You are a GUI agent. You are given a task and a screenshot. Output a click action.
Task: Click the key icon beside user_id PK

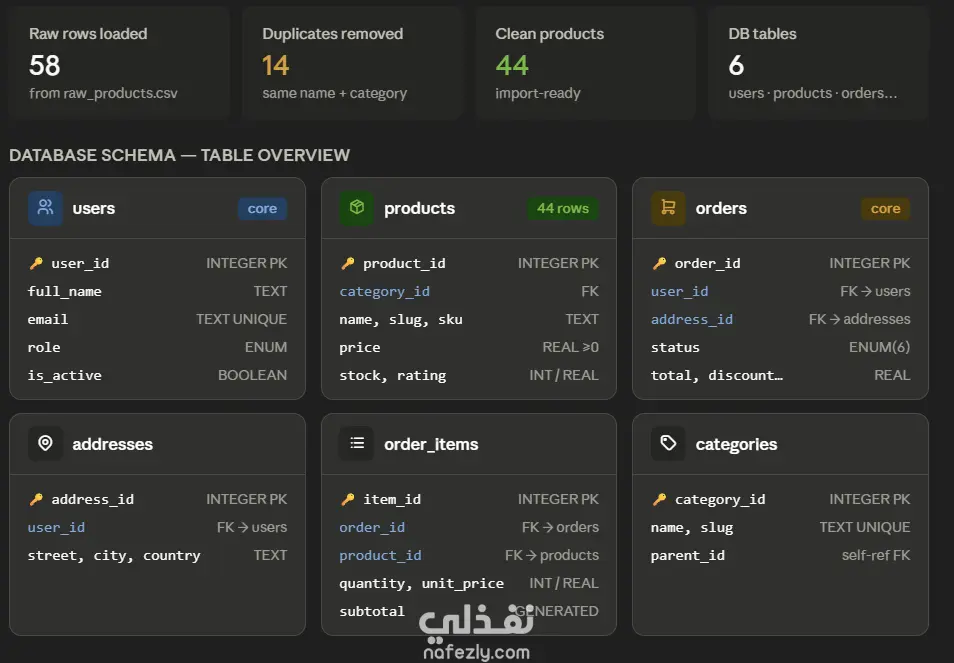(36, 263)
